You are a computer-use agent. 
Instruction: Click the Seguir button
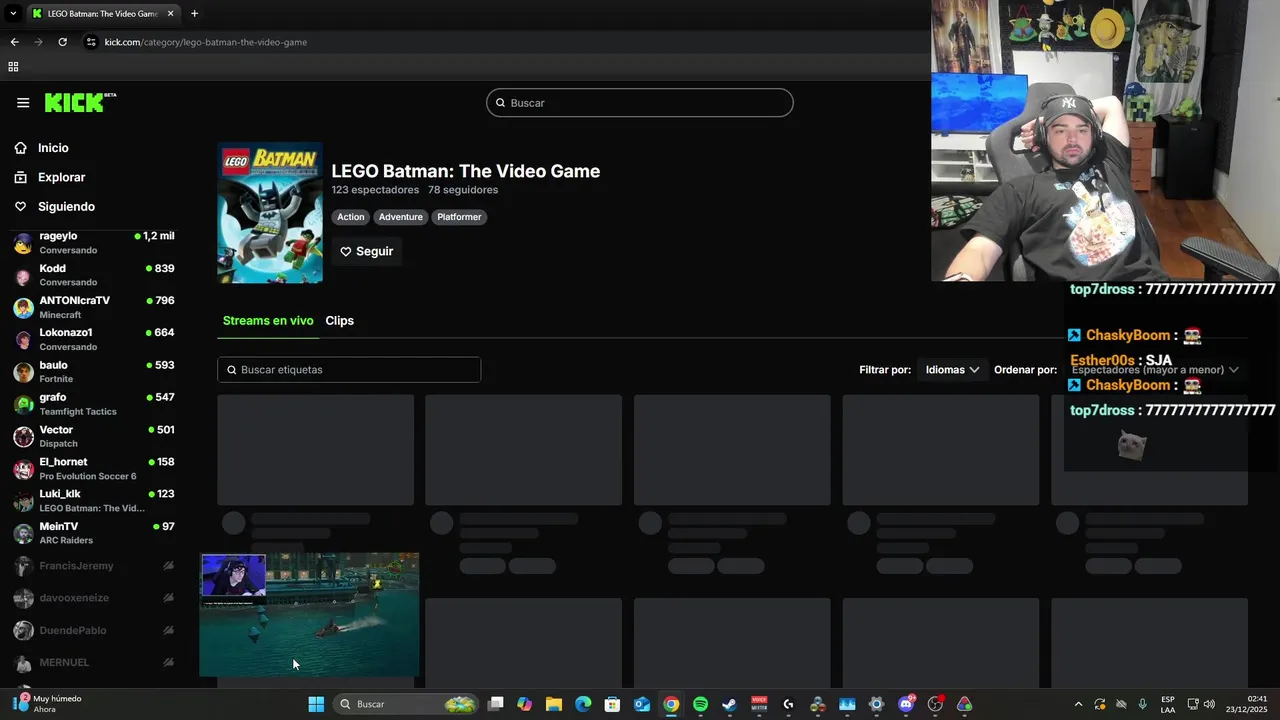point(366,252)
